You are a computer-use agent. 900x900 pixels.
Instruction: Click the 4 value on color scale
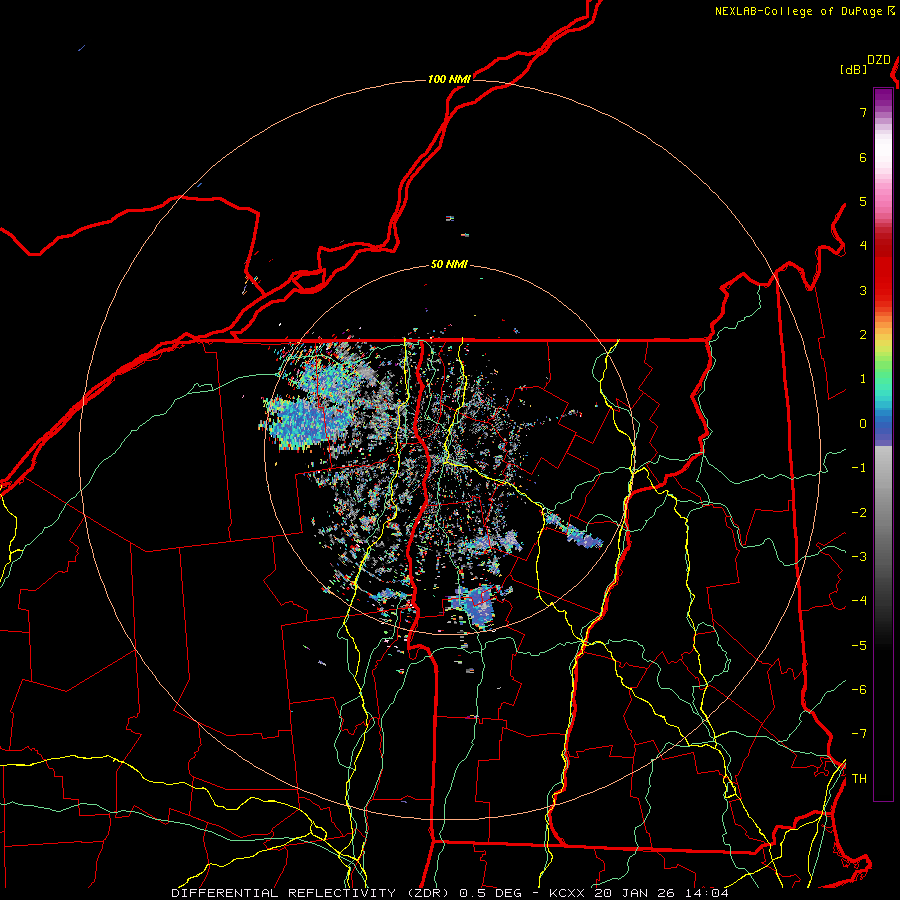[863, 246]
